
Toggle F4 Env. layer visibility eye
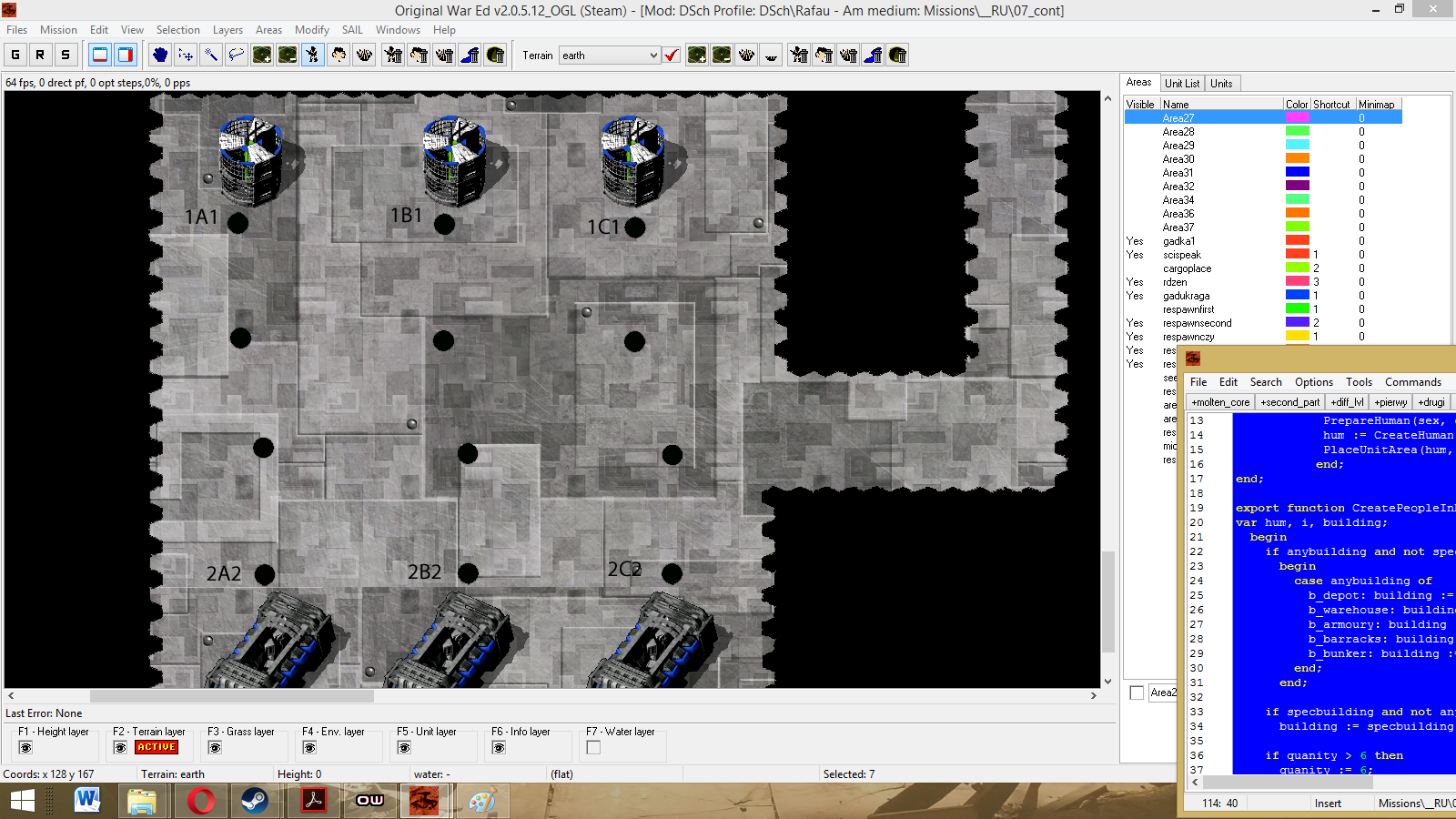[309, 748]
